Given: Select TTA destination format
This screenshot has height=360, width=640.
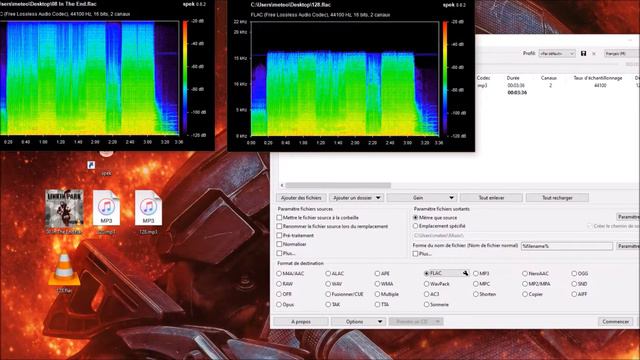Looking at the screenshot, I should (377, 304).
